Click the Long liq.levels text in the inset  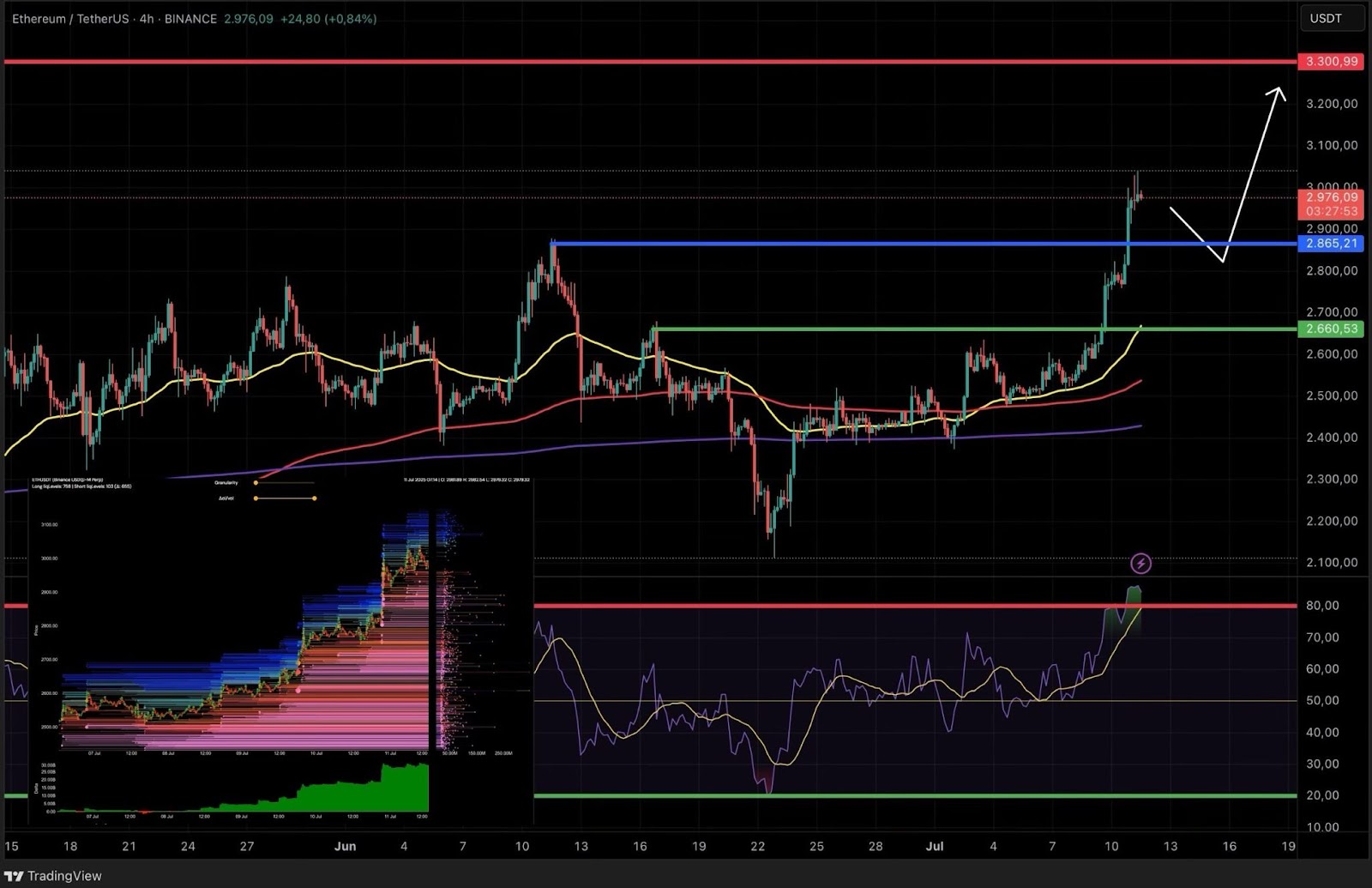click(53, 486)
